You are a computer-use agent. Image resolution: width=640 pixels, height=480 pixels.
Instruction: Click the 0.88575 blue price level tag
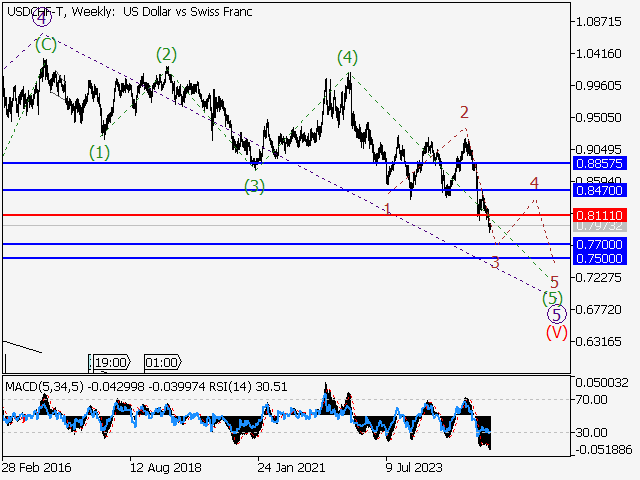tap(600, 162)
